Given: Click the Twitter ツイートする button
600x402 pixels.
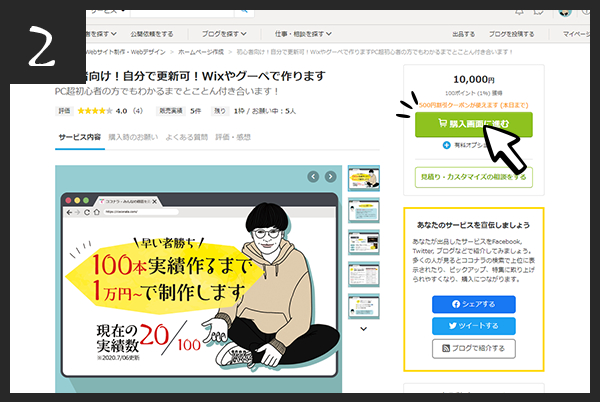Looking at the screenshot, I should point(473,326).
